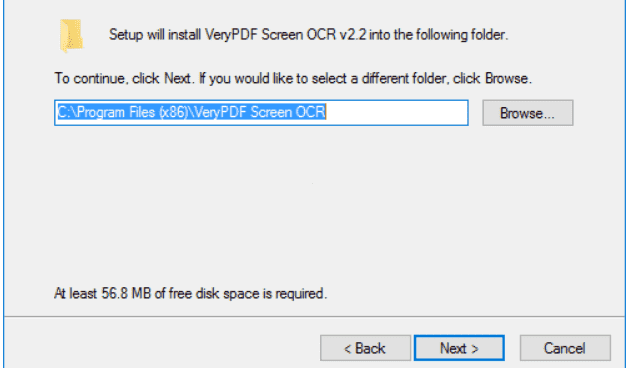The width and height of the screenshot is (626, 368).
Task: Go back using the < Back button
Action: (x=365, y=348)
